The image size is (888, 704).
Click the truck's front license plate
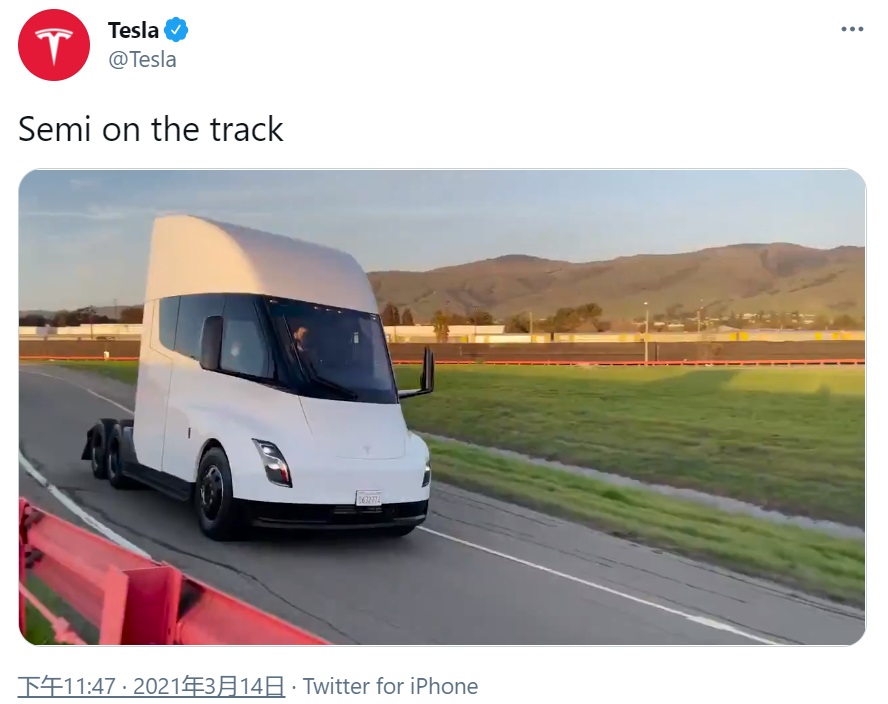368,498
